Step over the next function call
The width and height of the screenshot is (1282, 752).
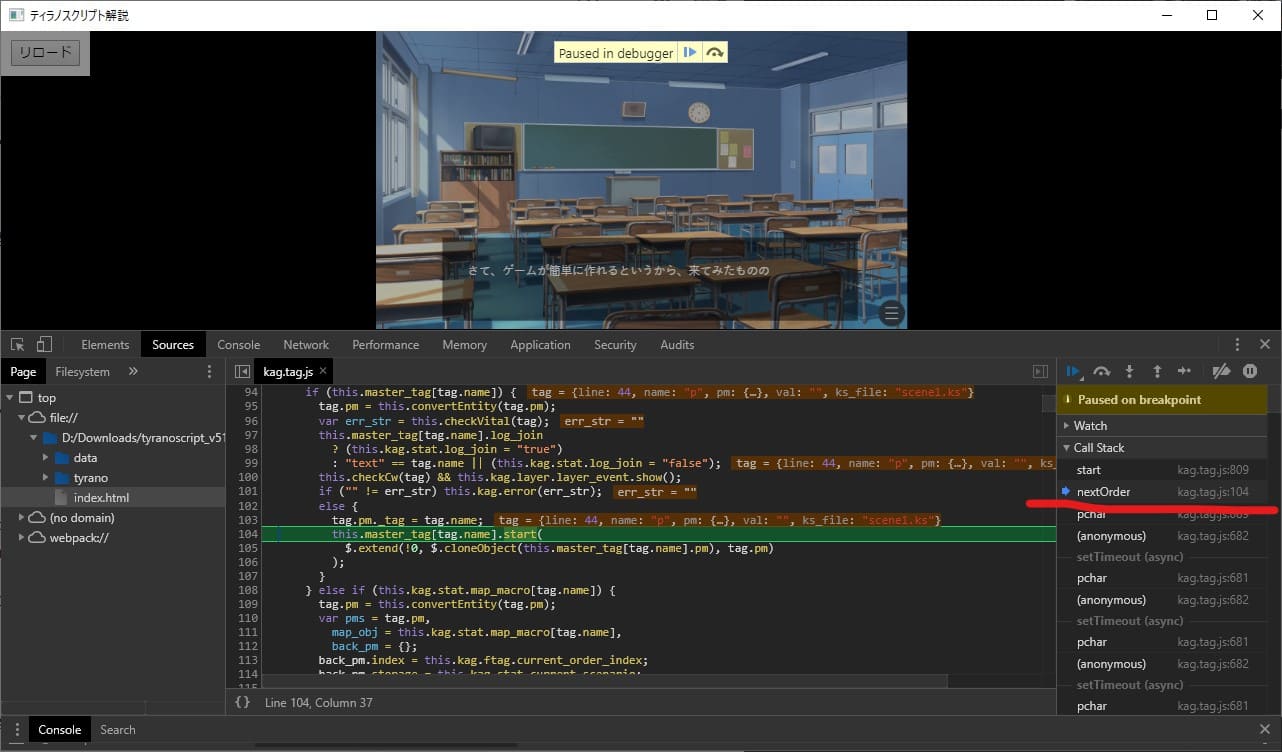(1101, 371)
